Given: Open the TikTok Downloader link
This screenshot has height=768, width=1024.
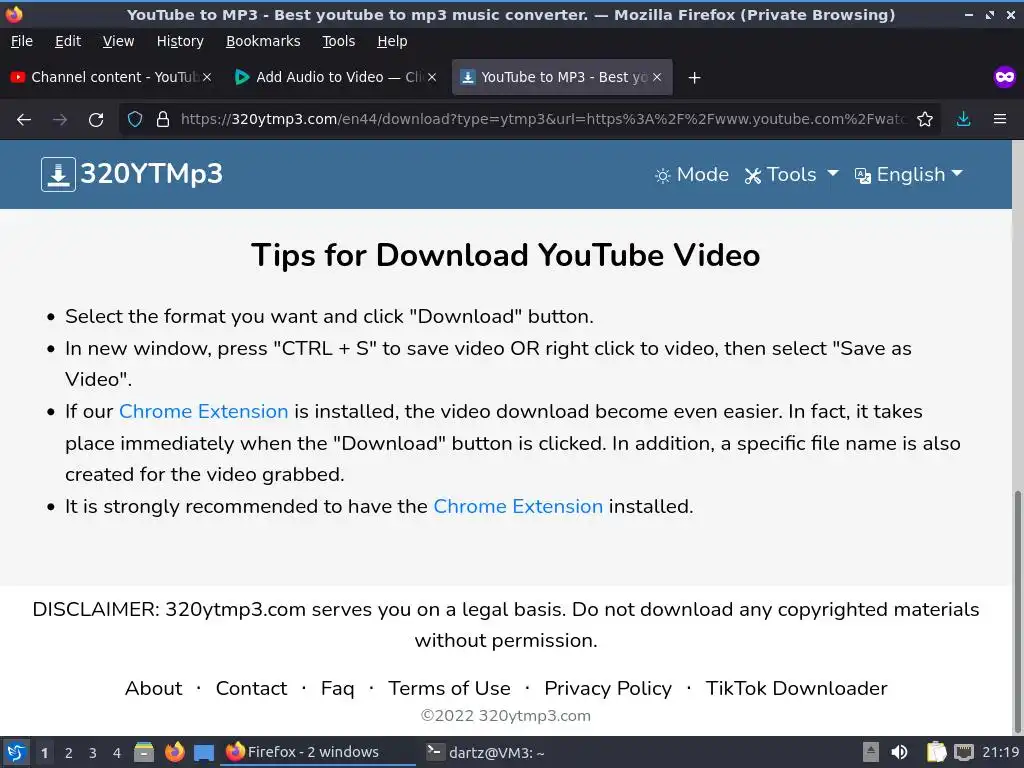Looking at the screenshot, I should click(x=796, y=688).
